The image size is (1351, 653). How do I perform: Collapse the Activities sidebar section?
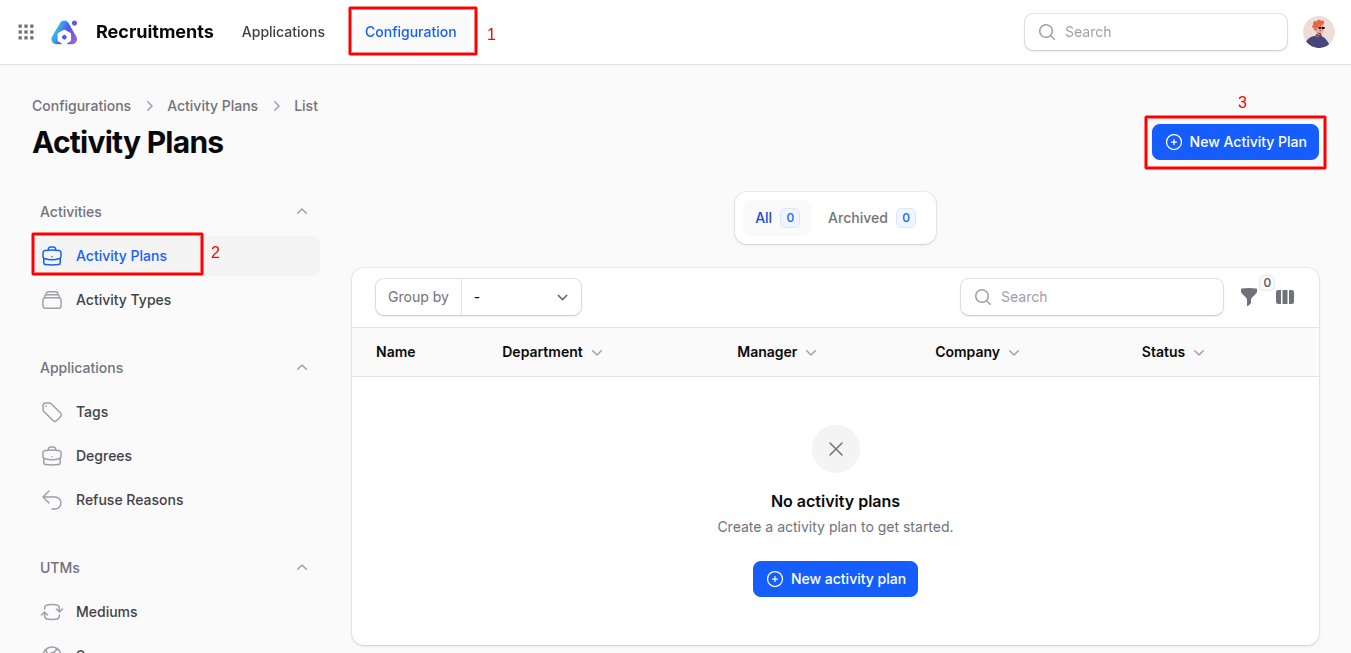point(302,212)
